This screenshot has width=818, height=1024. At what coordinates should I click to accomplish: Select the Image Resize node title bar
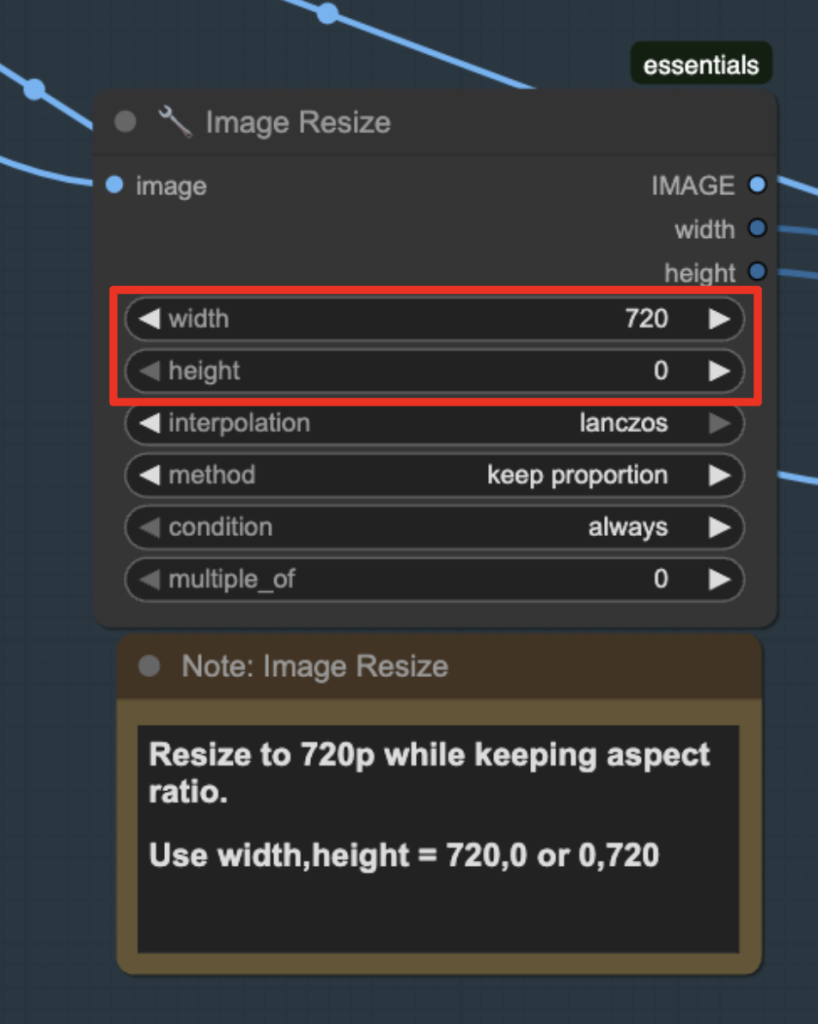click(x=435, y=123)
